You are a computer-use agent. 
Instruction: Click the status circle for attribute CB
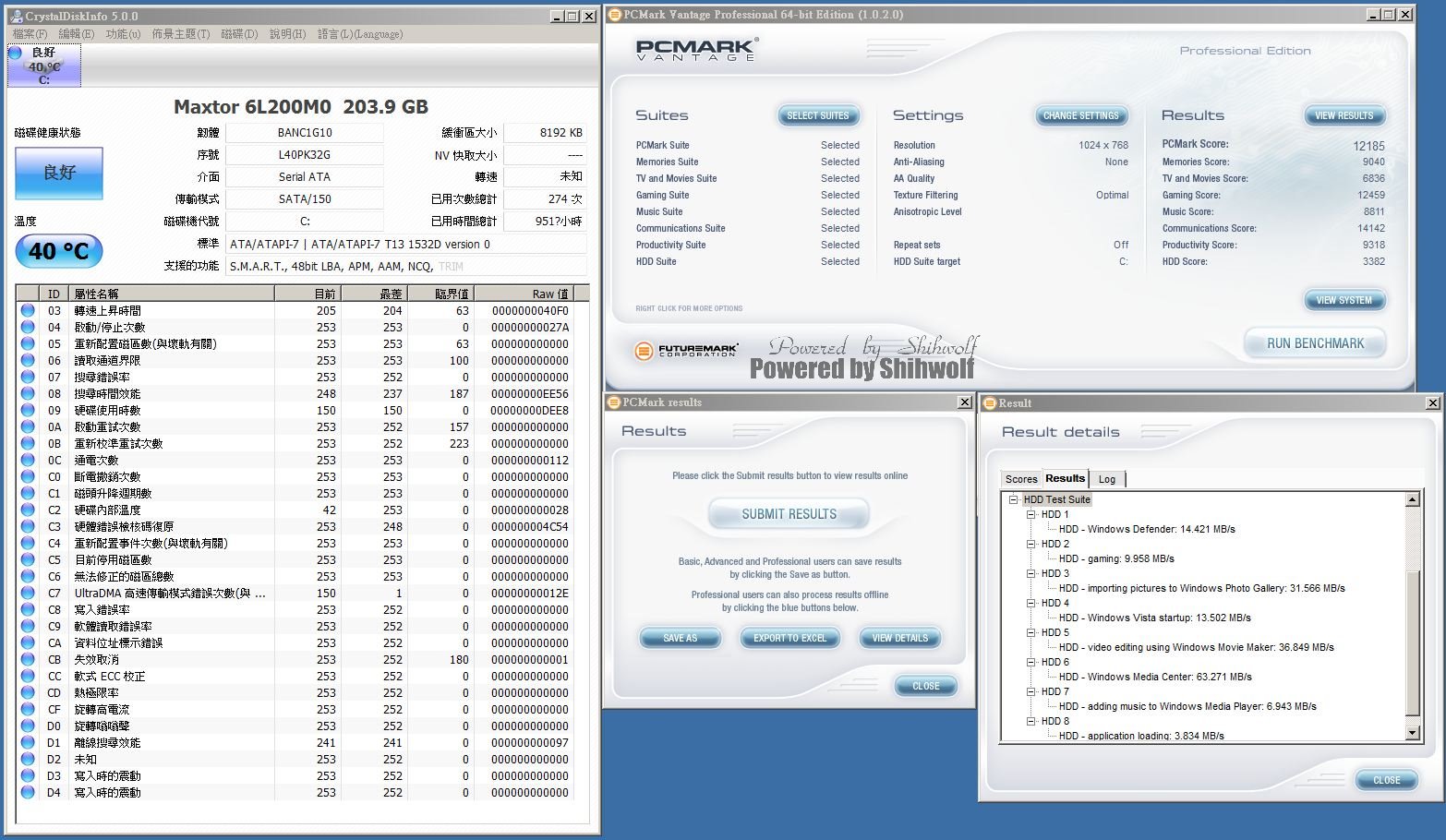coord(28,660)
